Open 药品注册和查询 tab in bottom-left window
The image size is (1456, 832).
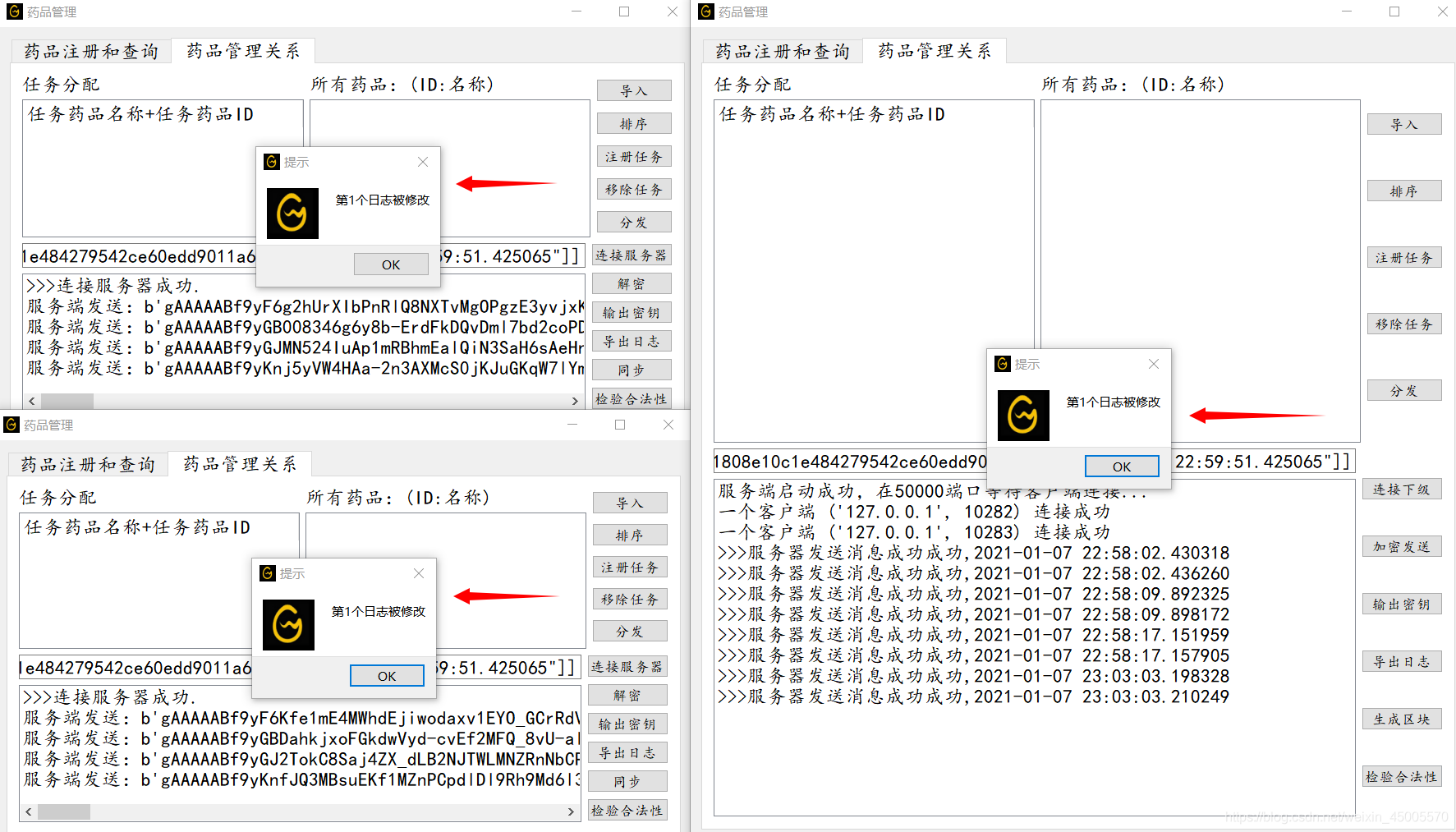tap(88, 464)
